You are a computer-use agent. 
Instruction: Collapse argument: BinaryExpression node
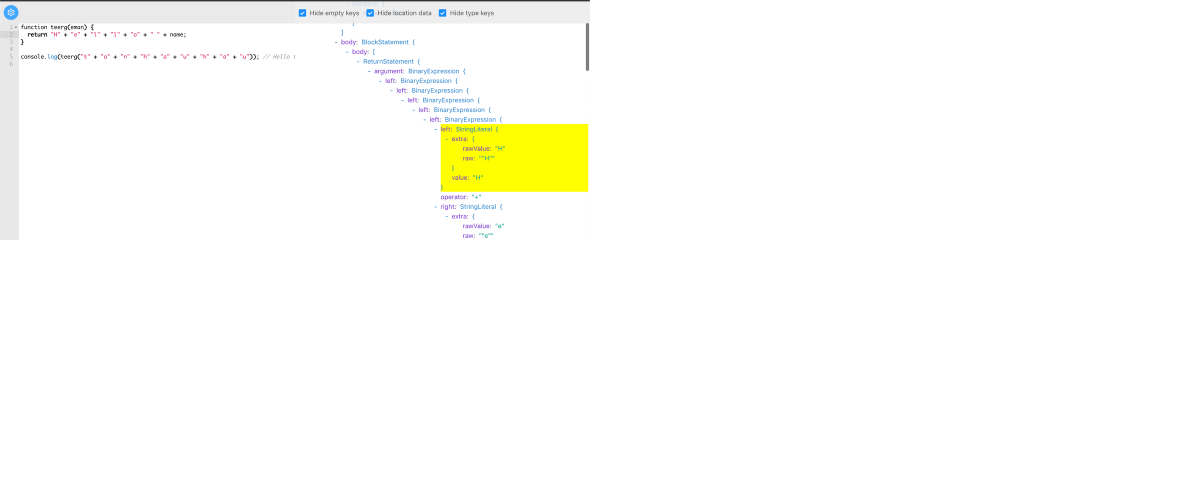pyautogui.click(x=370, y=71)
